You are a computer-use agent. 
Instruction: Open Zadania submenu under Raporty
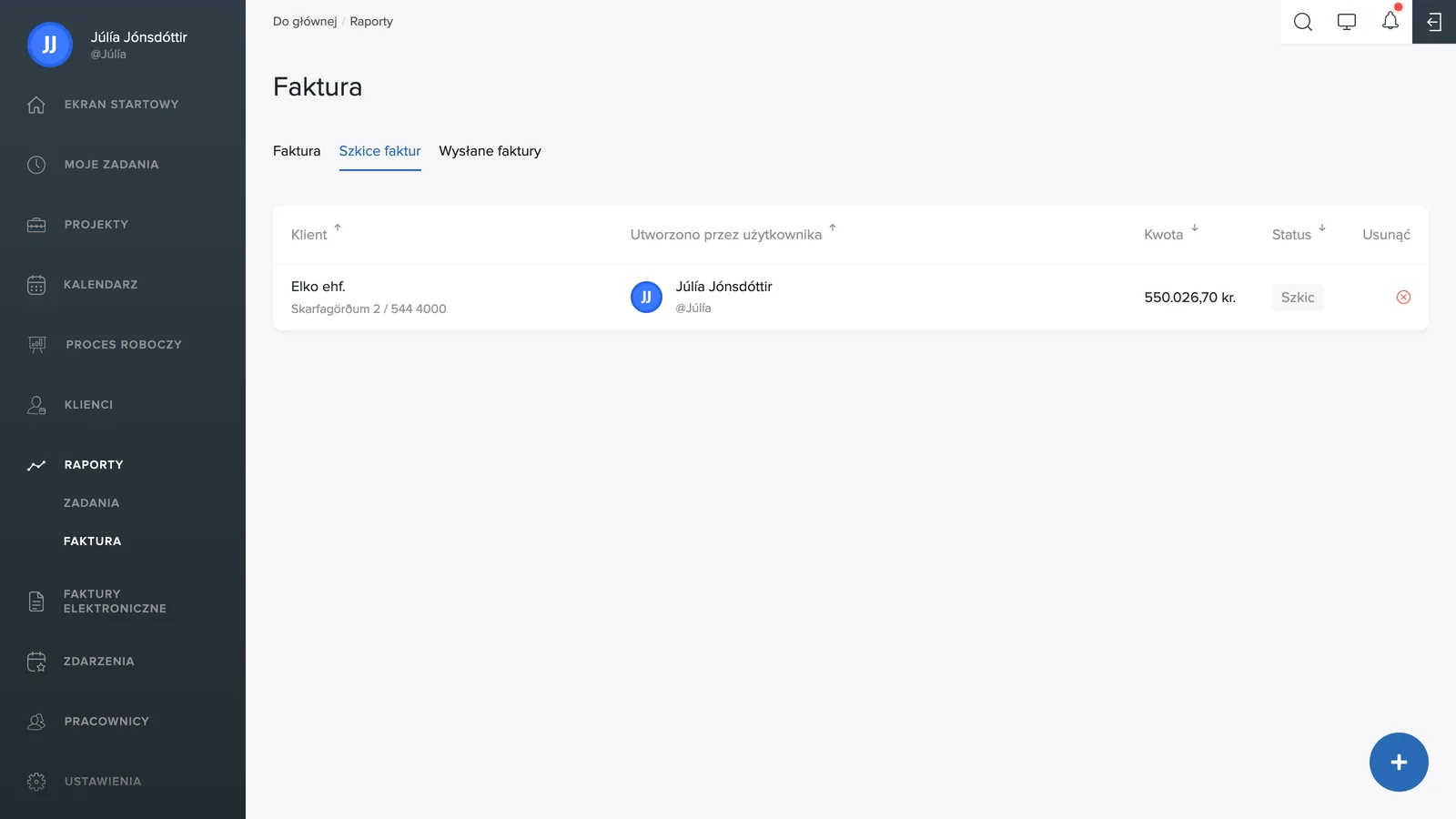tap(91, 503)
